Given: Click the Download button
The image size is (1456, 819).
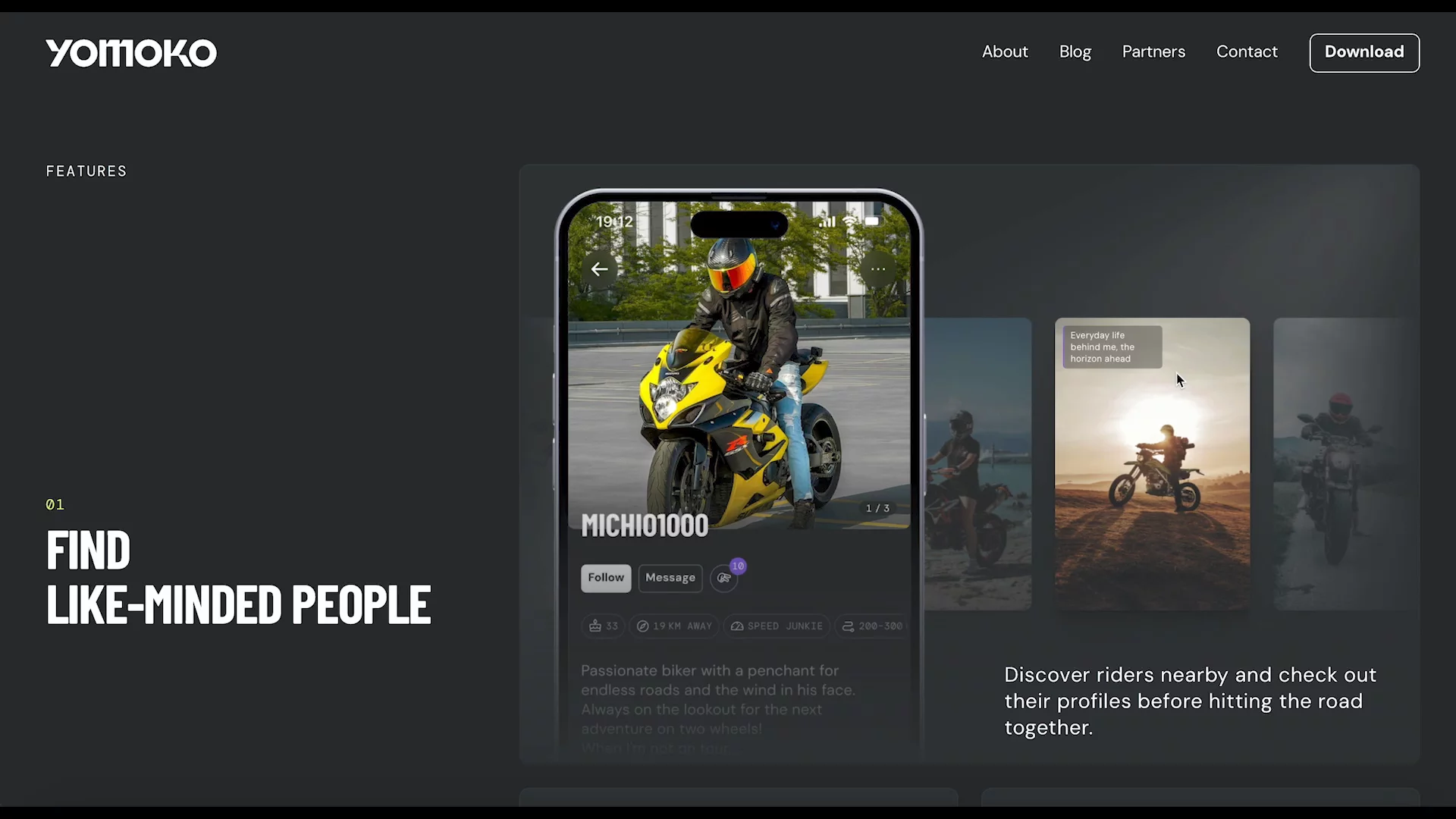Looking at the screenshot, I should 1364,52.
